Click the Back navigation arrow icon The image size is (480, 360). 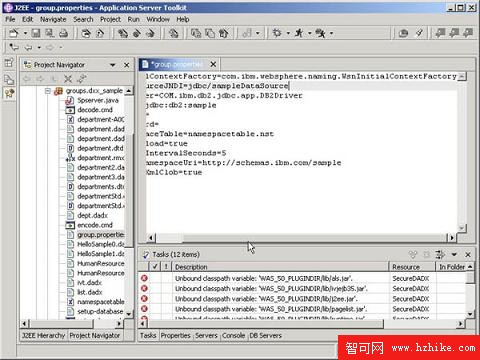(29, 48)
